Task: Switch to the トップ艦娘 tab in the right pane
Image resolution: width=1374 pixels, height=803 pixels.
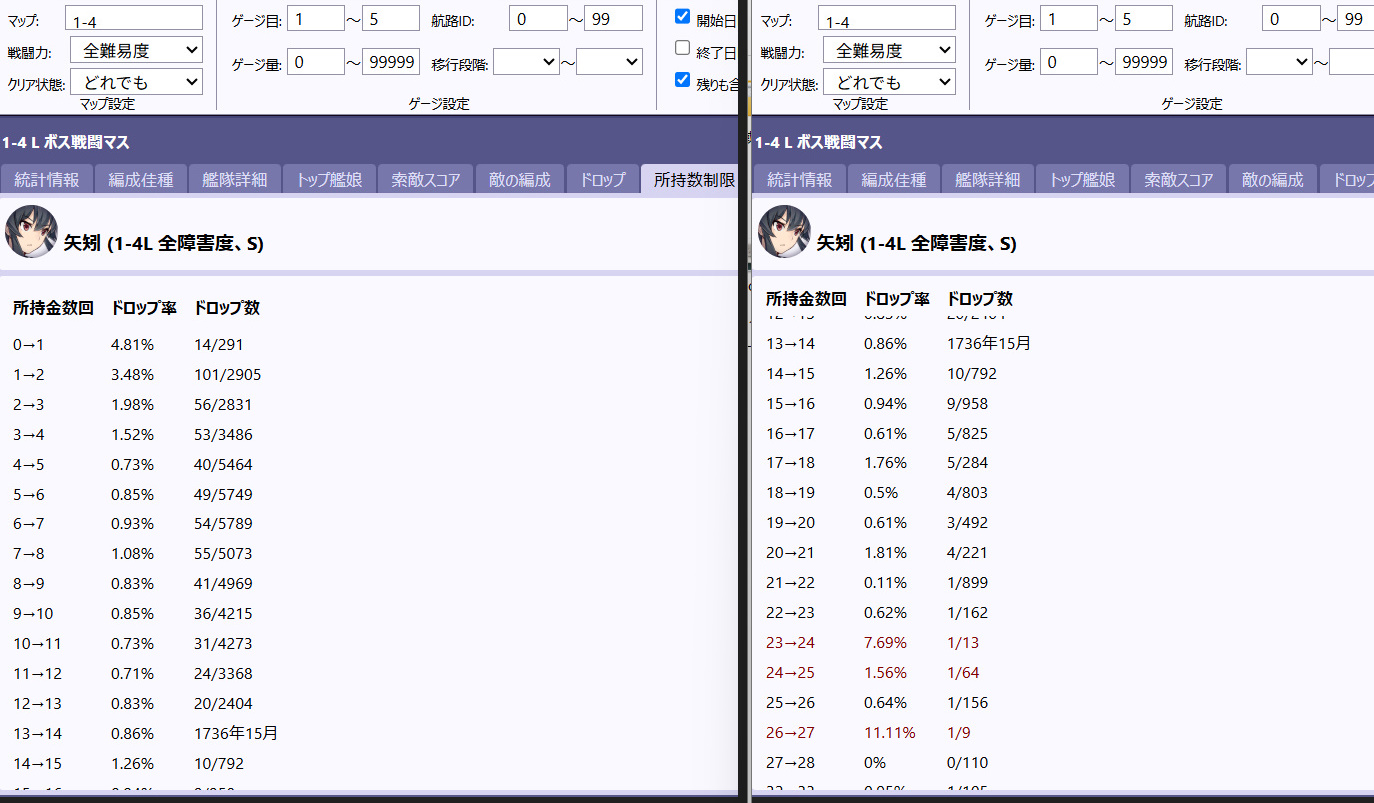Action: click(x=1081, y=180)
